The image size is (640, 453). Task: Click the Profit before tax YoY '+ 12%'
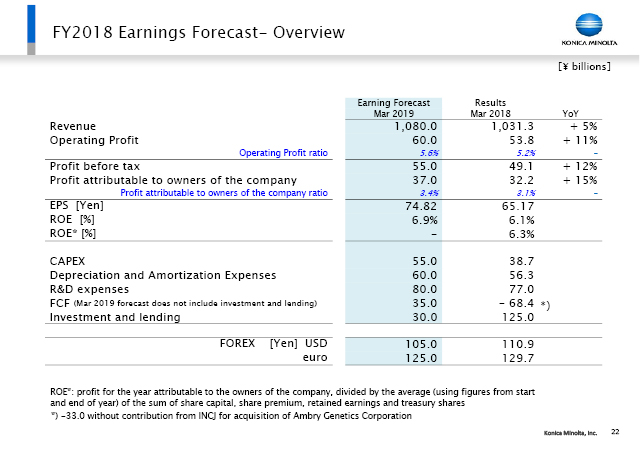pyautogui.click(x=580, y=167)
